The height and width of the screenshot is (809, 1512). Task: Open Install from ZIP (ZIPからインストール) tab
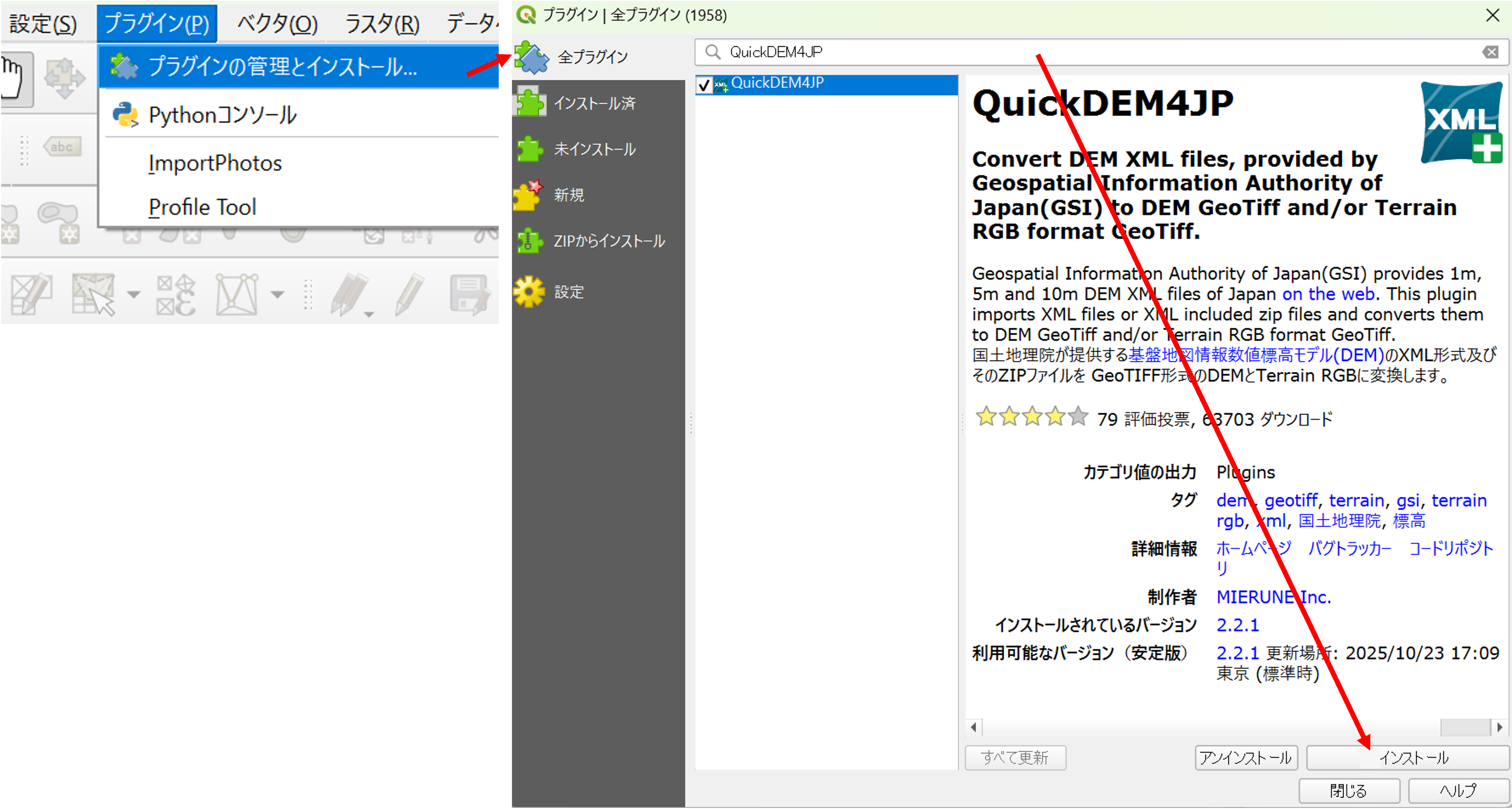[608, 241]
